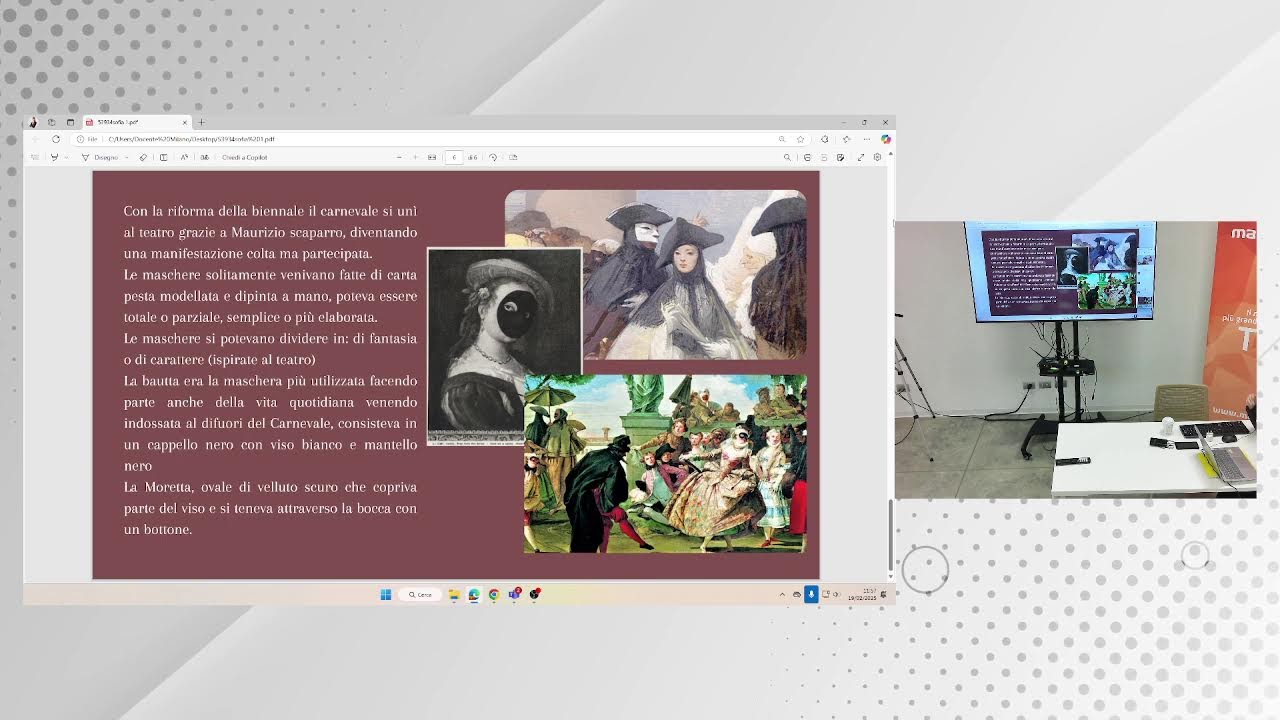The width and height of the screenshot is (1280, 720).
Task: Open the favorites list icon
Action: click(846, 139)
